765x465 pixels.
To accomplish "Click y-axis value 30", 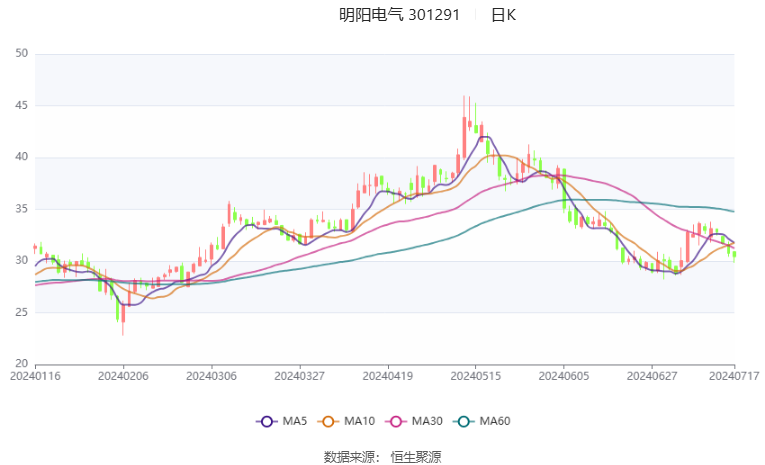I will [x=21, y=261].
